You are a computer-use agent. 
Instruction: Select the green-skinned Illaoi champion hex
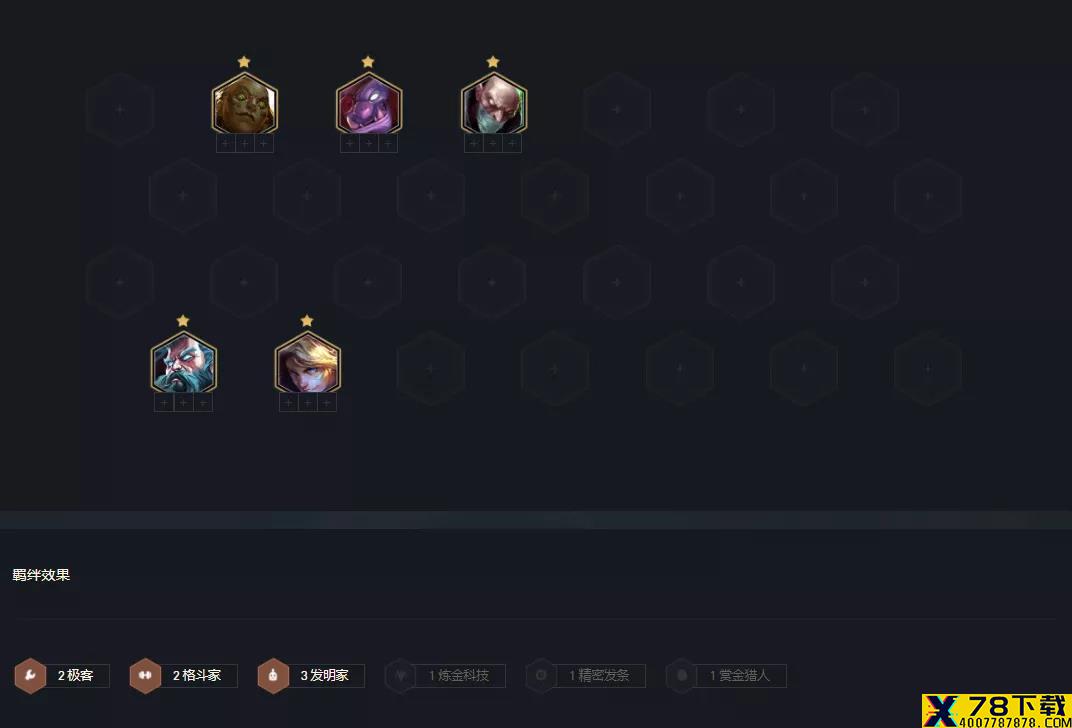tap(245, 104)
